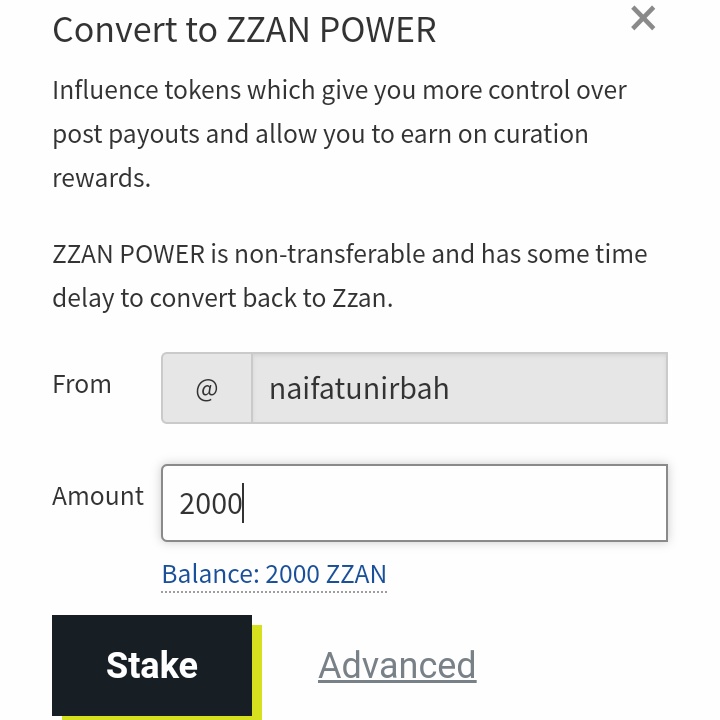Click the empty area right of the username
This screenshot has width=720, height=720.
tap(556, 388)
